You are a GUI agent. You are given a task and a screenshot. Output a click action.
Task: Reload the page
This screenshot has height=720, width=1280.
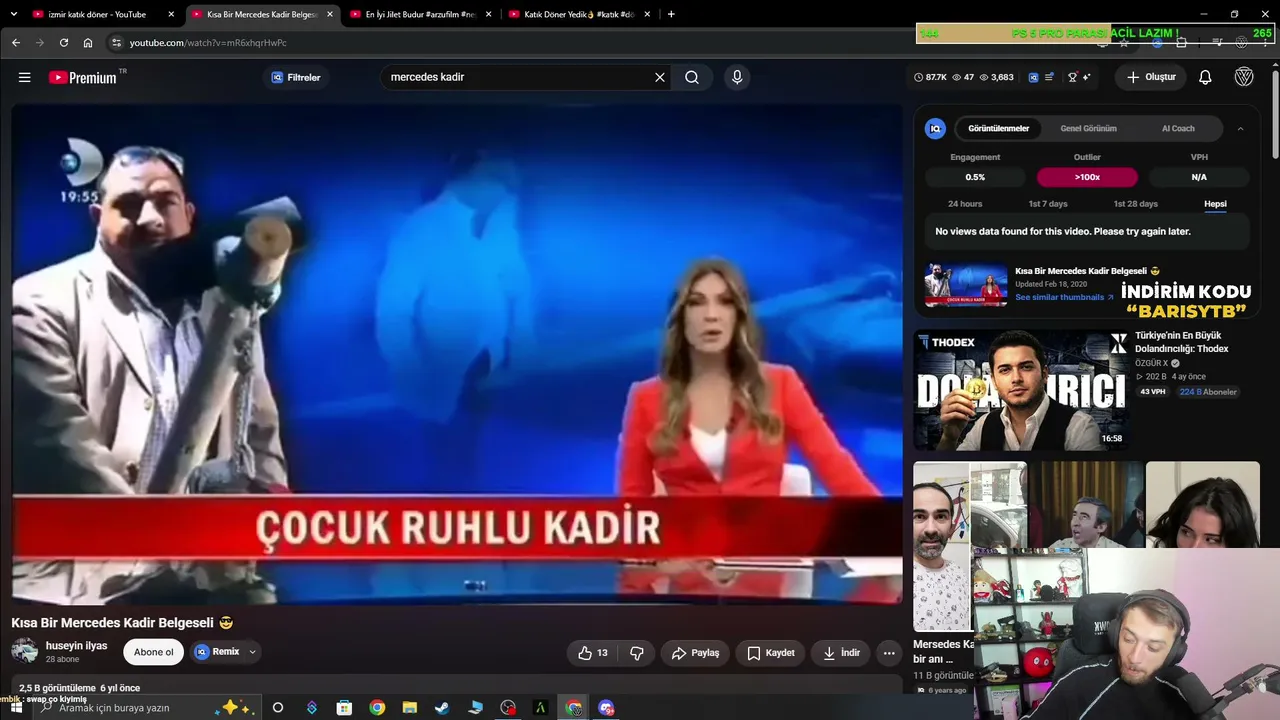(64, 43)
